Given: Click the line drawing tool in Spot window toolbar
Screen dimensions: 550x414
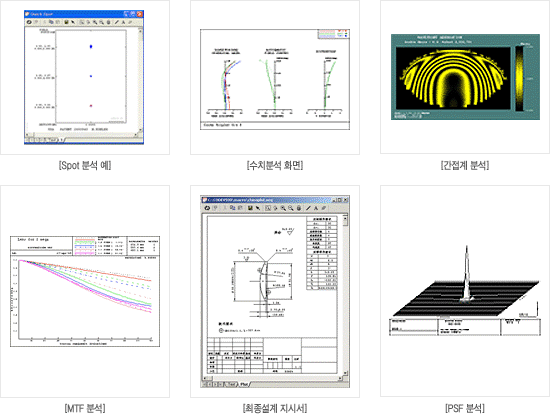Looking at the screenshot, I should (116, 22).
